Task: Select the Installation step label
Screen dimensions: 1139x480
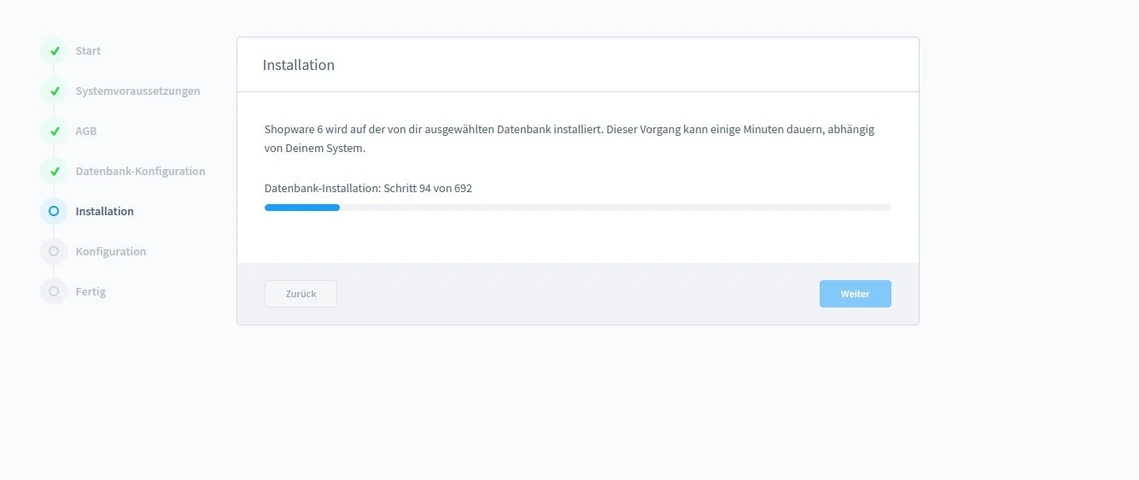Action: [105, 211]
